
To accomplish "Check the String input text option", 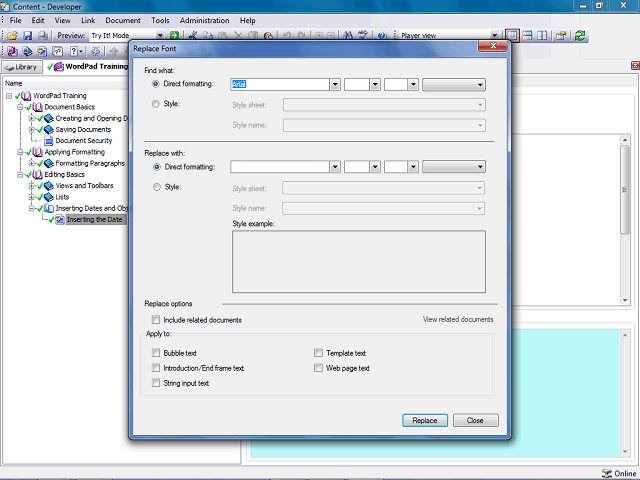I will click(156, 382).
